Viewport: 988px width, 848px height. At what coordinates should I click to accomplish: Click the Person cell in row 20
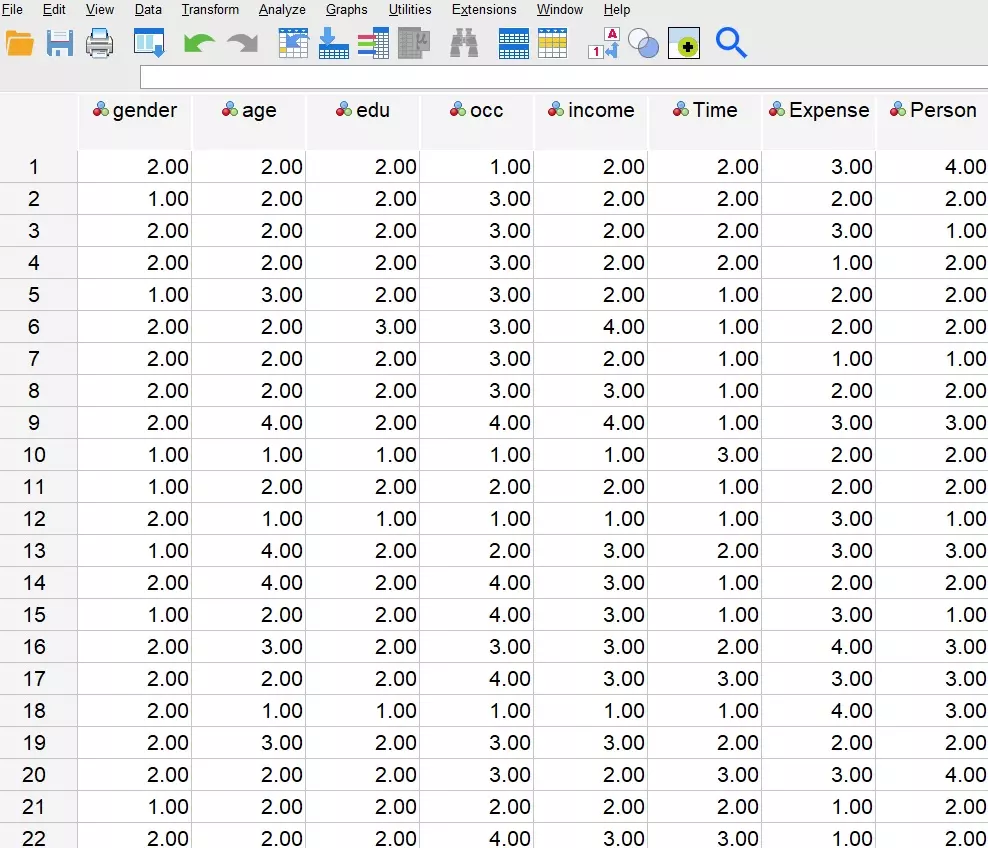click(933, 774)
